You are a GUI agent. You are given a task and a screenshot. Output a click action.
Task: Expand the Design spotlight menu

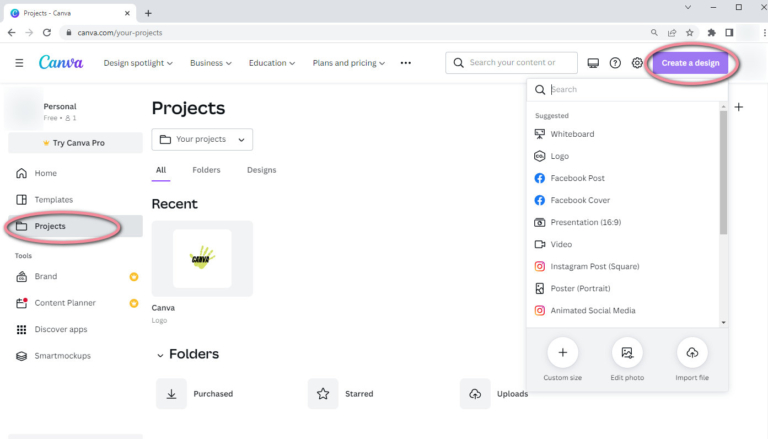[138, 63]
